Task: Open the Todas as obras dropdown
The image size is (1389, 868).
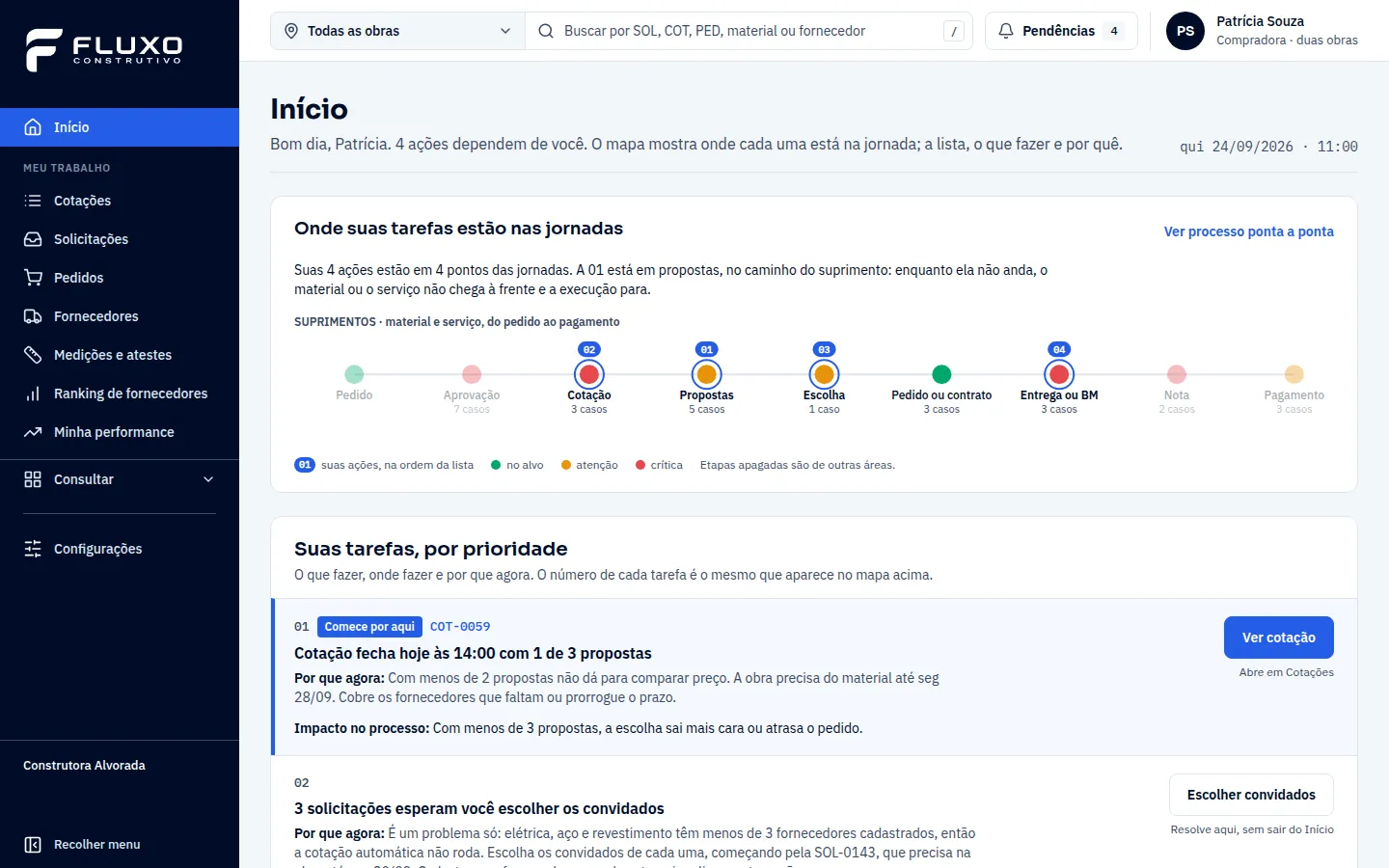Action: click(x=398, y=31)
